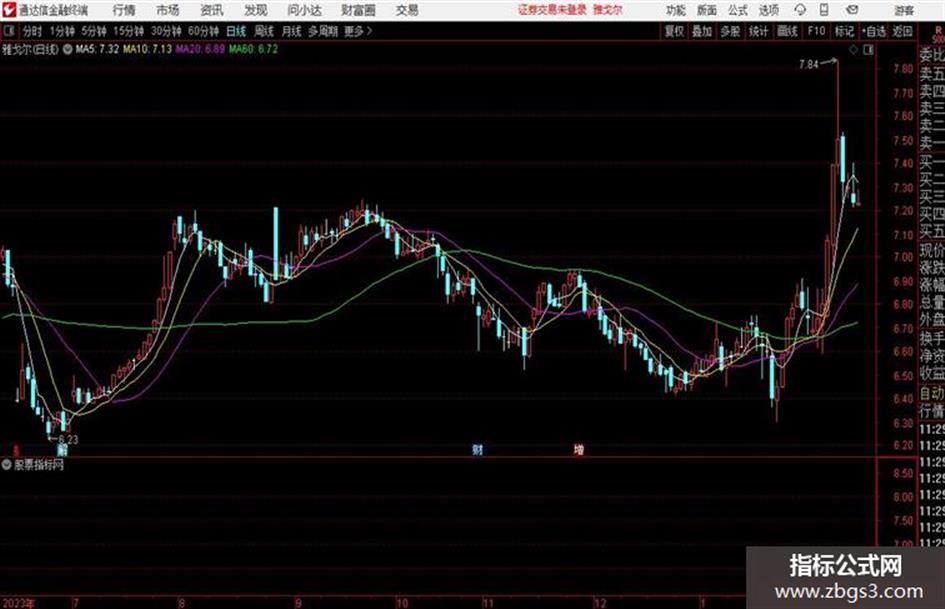Click the 6.23 low price label
The height and width of the screenshot is (609, 945).
[x=68, y=440]
